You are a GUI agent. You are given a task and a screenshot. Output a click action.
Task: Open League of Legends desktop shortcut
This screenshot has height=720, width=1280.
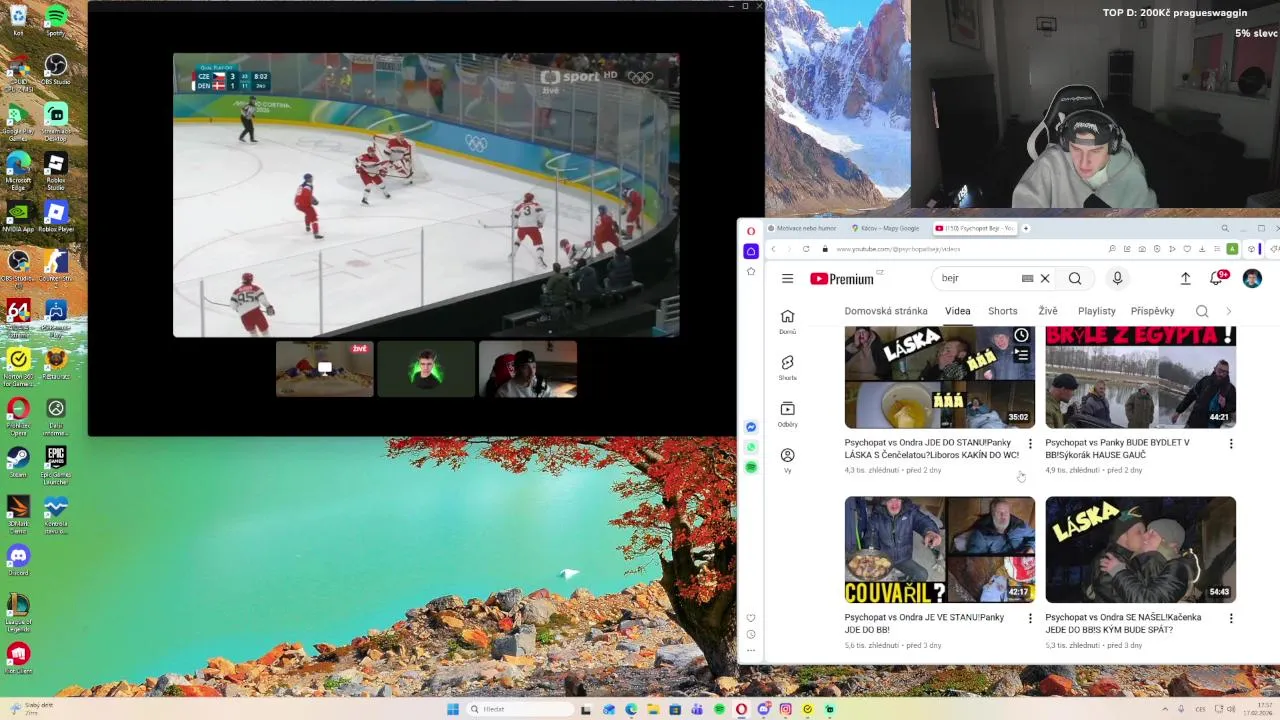click(x=18, y=612)
